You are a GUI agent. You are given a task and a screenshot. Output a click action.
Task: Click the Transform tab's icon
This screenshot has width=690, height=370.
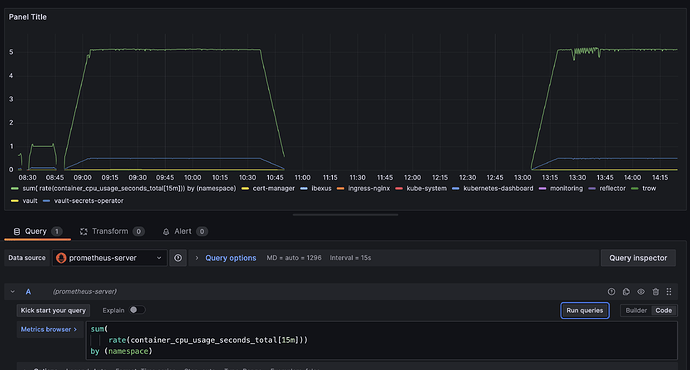pyautogui.click(x=84, y=231)
